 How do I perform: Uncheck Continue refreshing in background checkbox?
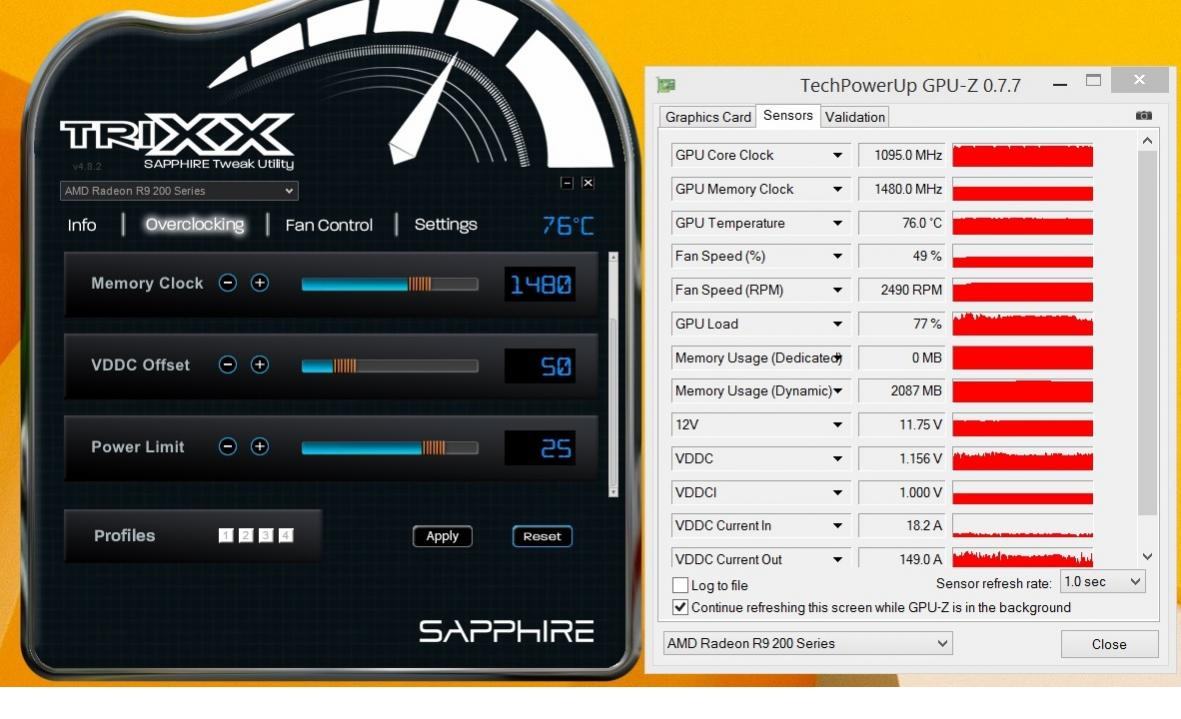[680, 607]
